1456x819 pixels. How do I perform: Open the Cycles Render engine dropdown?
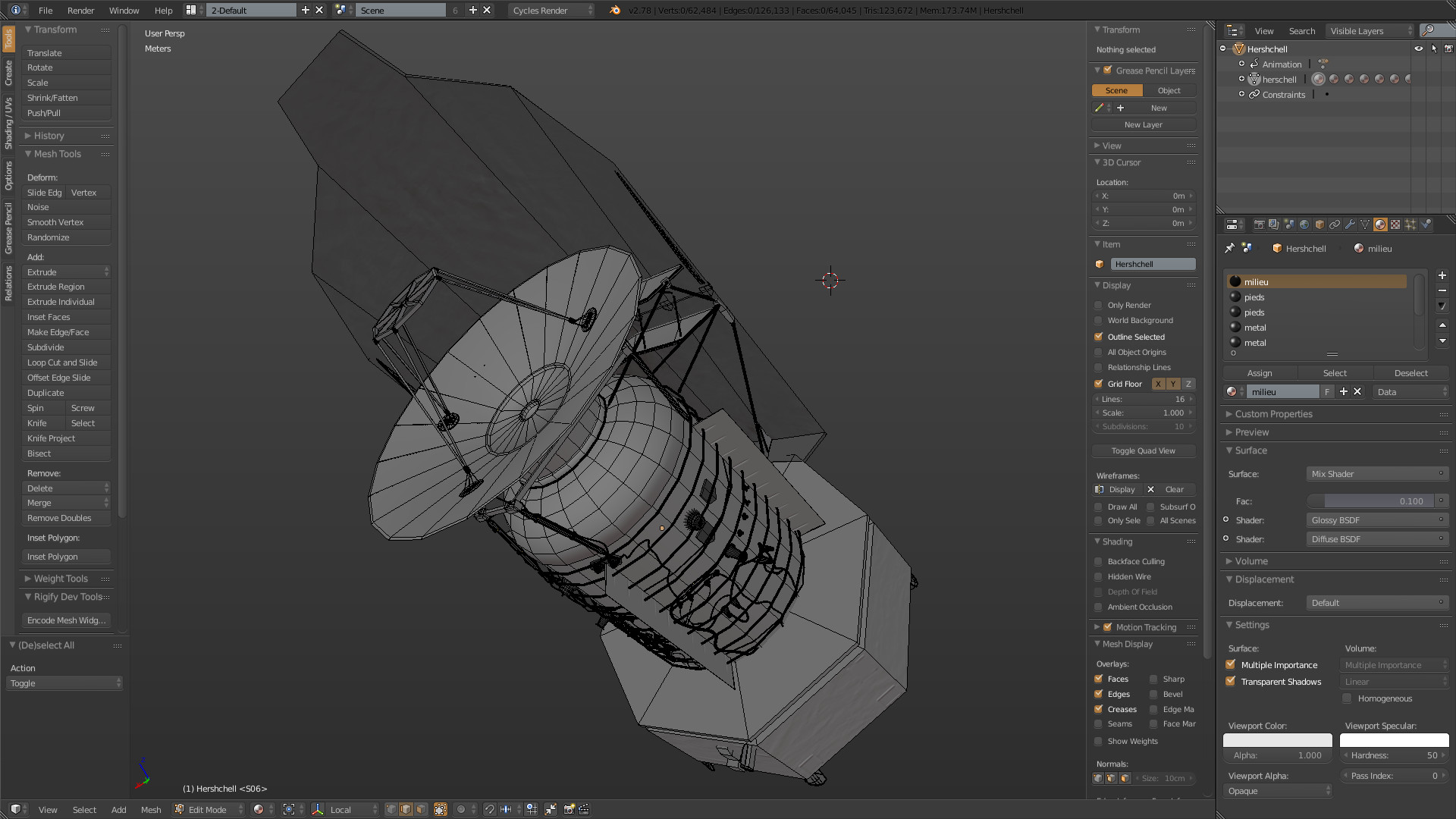[551, 10]
